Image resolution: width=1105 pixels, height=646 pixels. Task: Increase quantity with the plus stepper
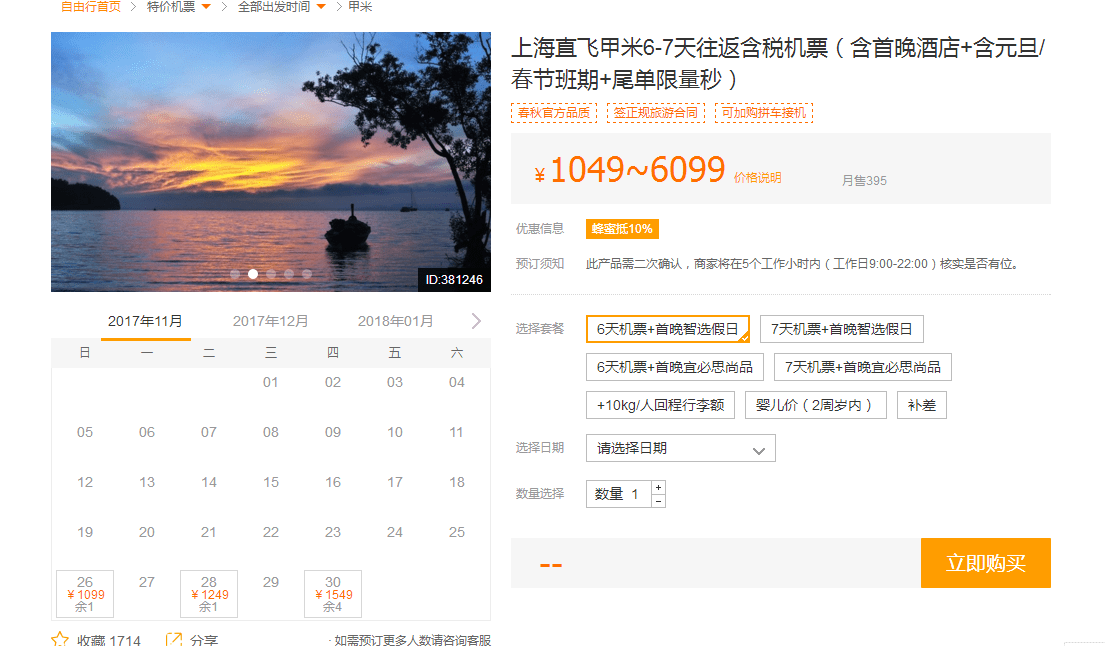tap(658, 487)
